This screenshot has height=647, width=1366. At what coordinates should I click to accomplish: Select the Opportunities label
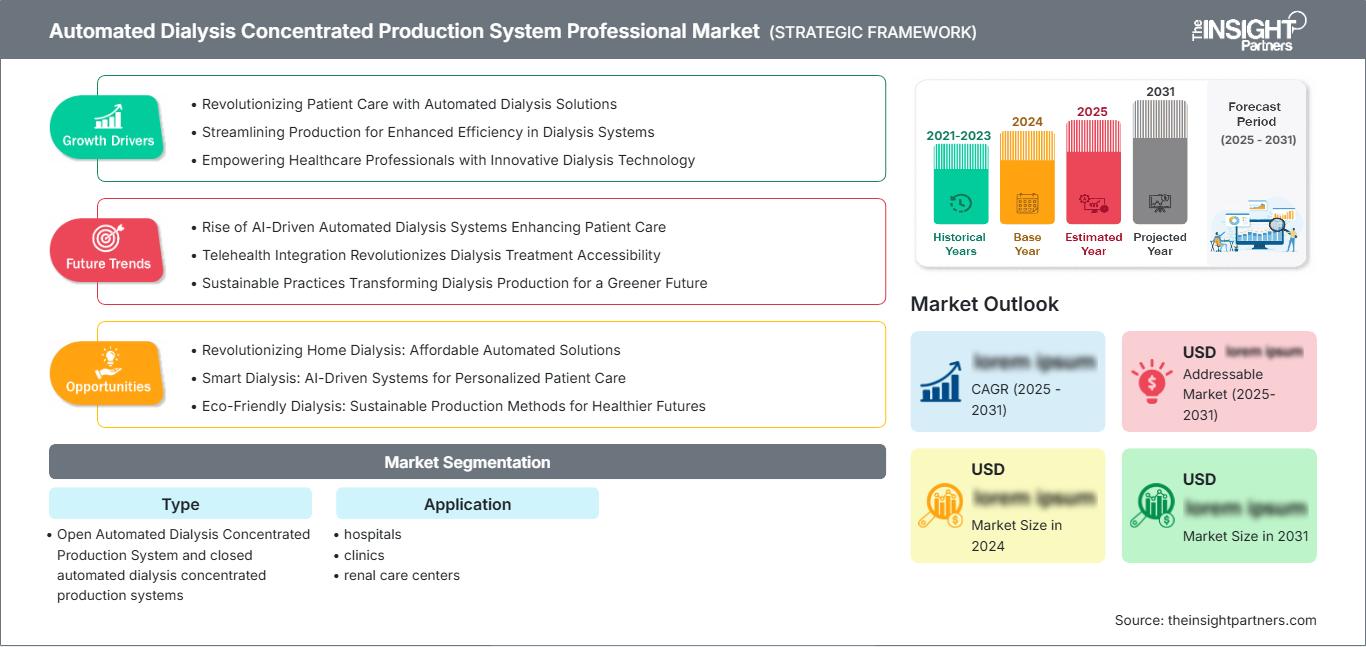pyautogui.click(x=108, y=387)
